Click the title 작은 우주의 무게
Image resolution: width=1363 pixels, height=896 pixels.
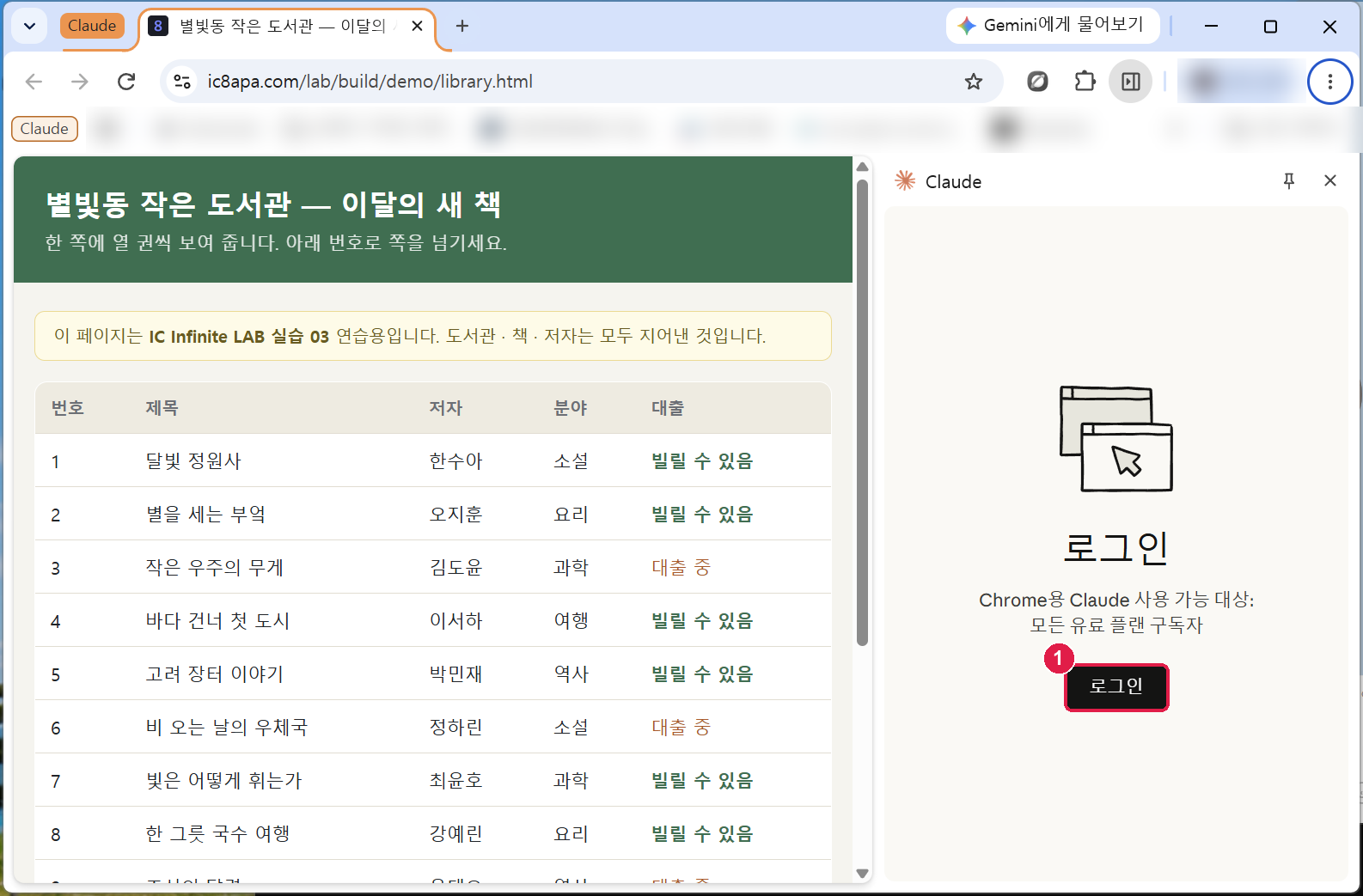point(214,568)
